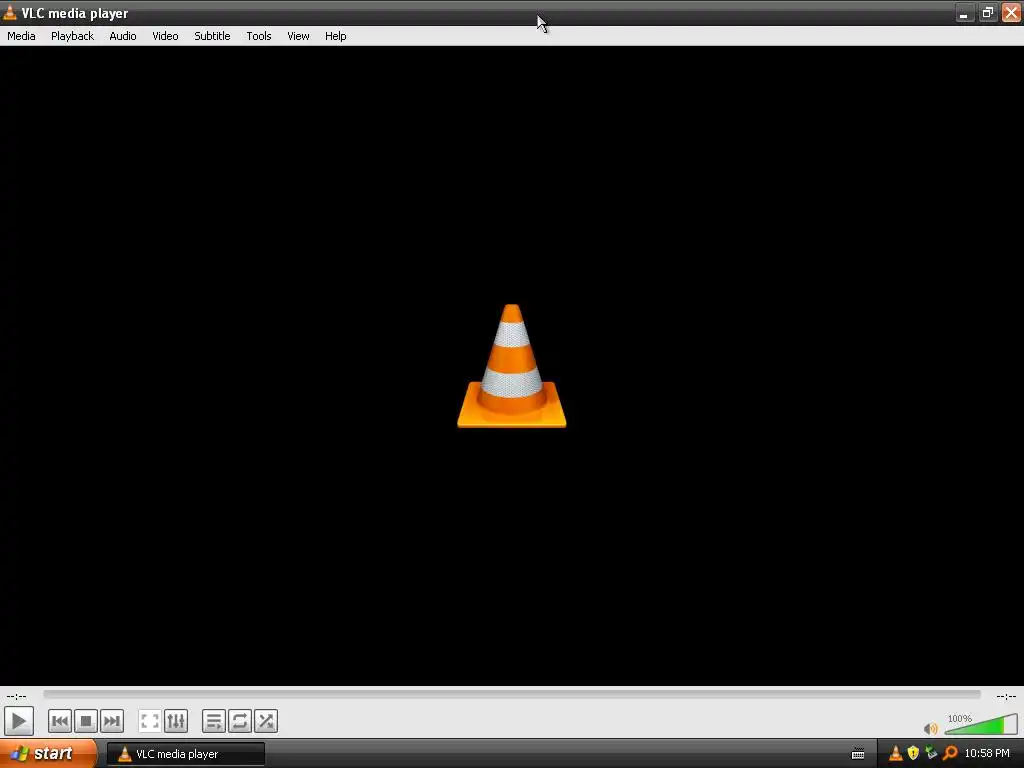Toggle remaining time display on right
Screen dimensions: 1024x768
point(1006,696)
